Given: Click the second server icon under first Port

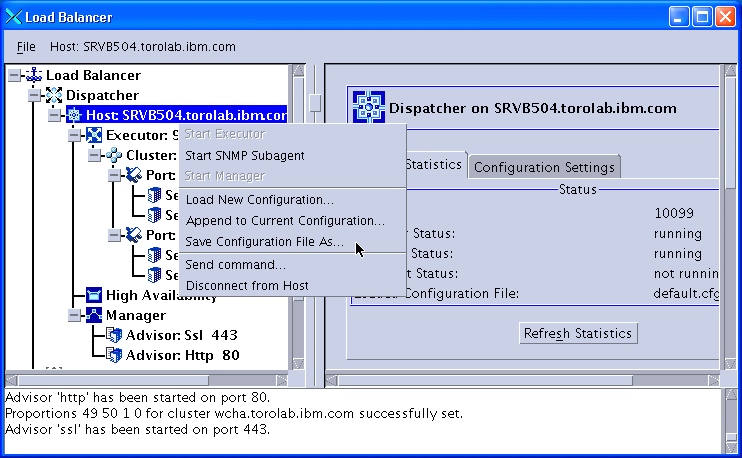Looking at the screenshot, I should [x=154, y=215].
